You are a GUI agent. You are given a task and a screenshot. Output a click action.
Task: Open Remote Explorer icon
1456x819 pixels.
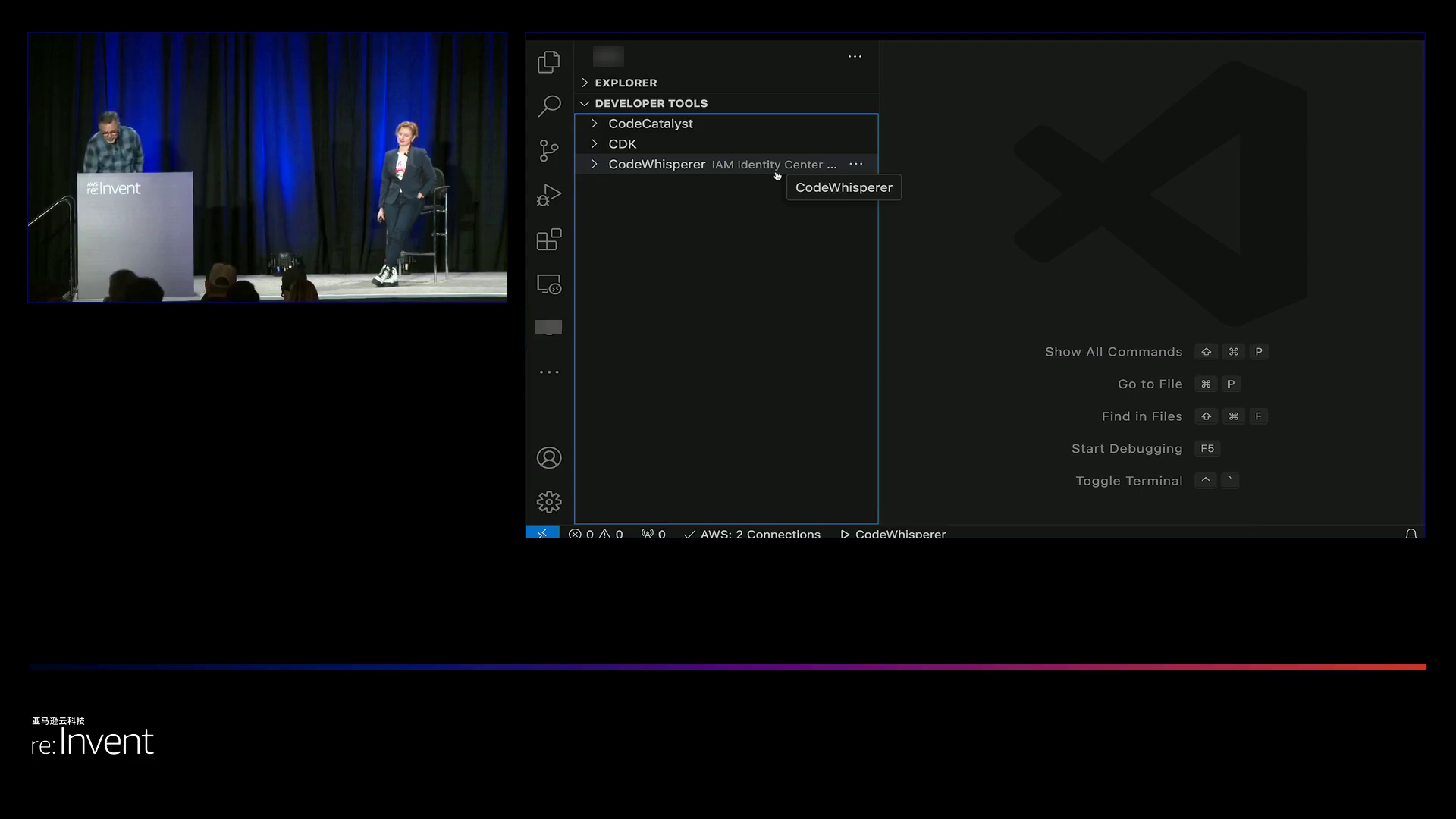coord(548,284)
